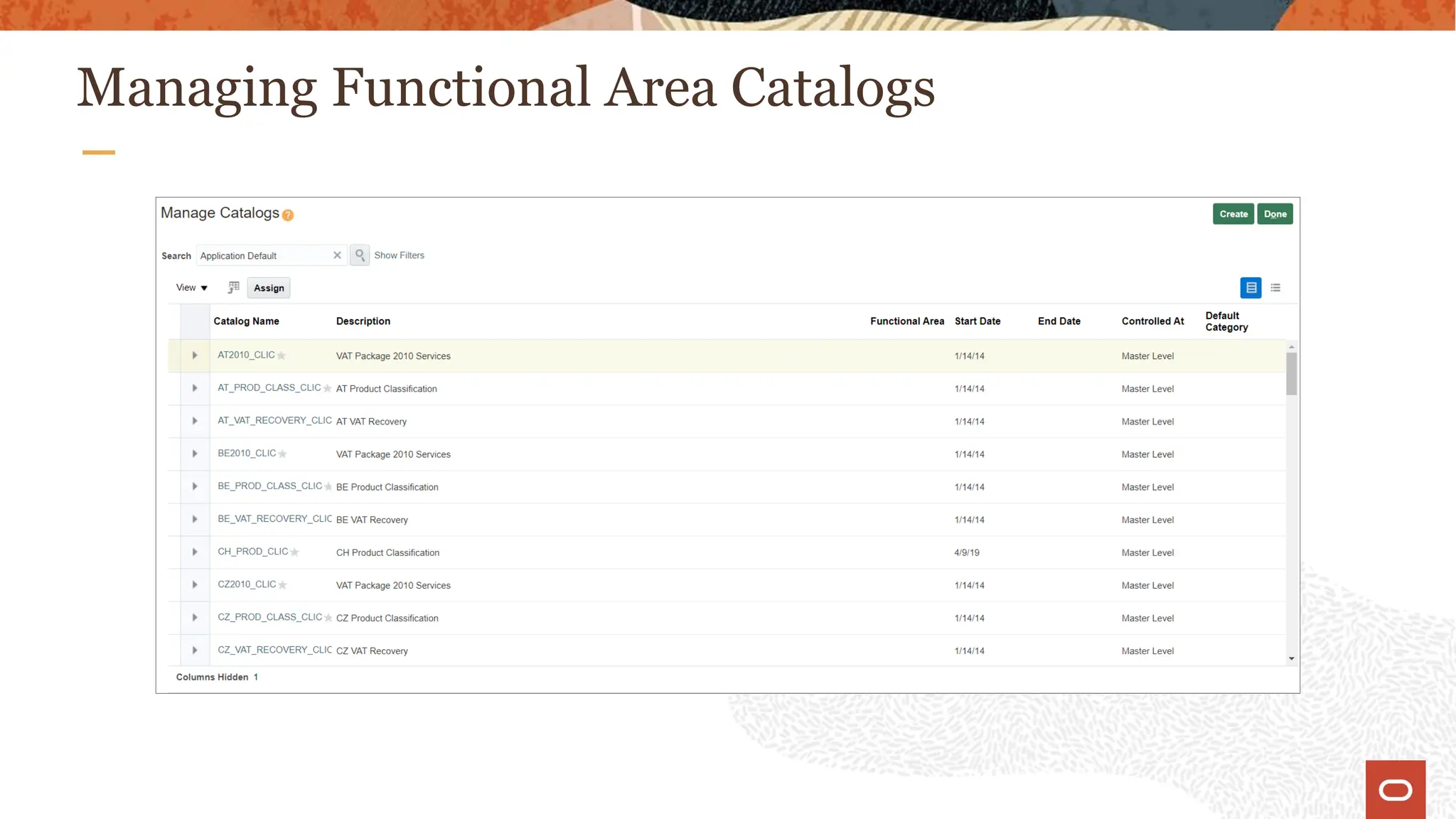Open the AT2010_CLIC catalog link
1456x819 pixels.
click(246, 355)
